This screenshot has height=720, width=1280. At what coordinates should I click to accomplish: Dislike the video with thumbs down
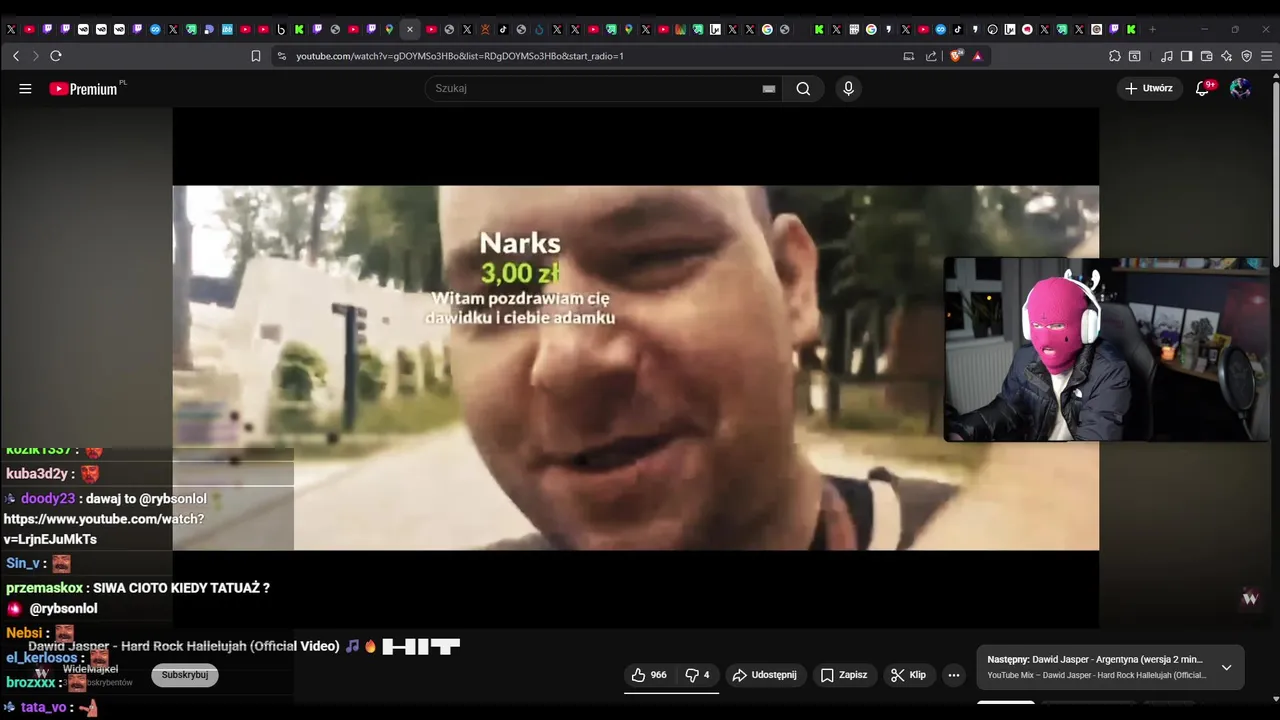pos(698,675)
